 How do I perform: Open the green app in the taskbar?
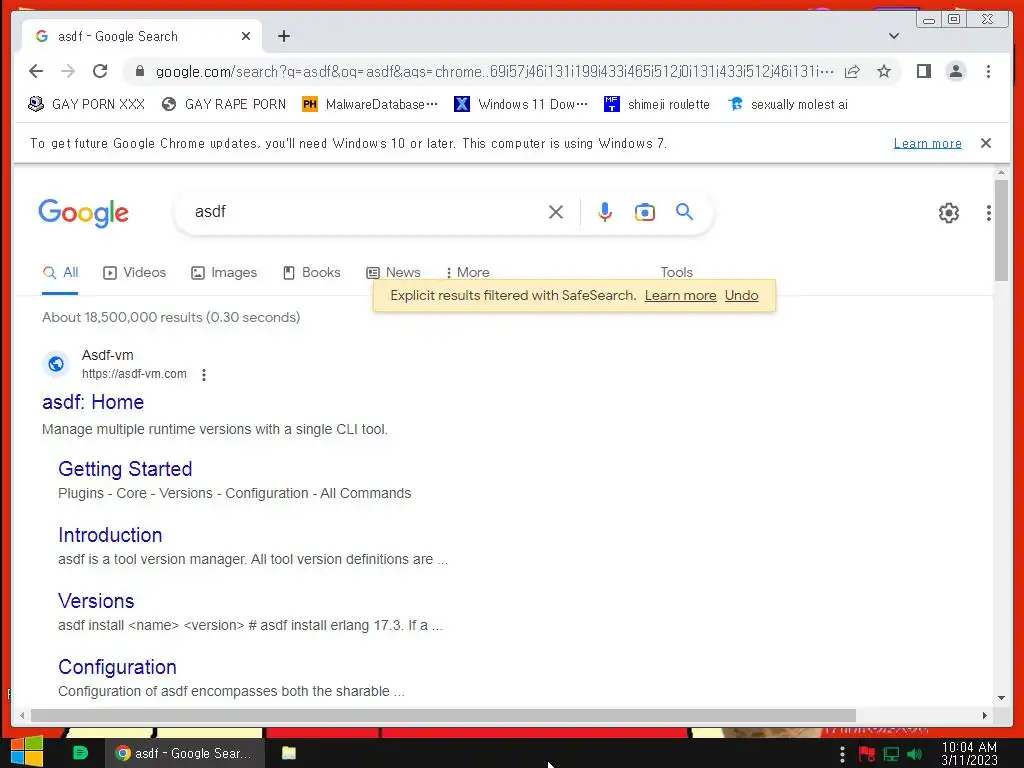[x=80, y=753]
